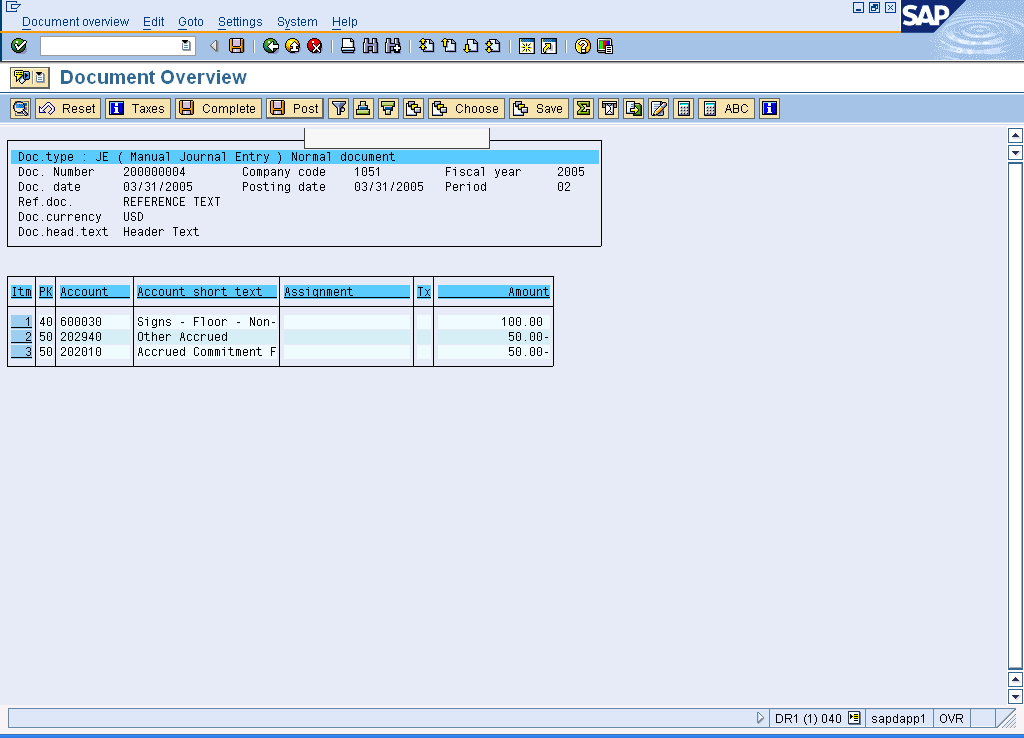Create a new session with the star-window icon

526,46
